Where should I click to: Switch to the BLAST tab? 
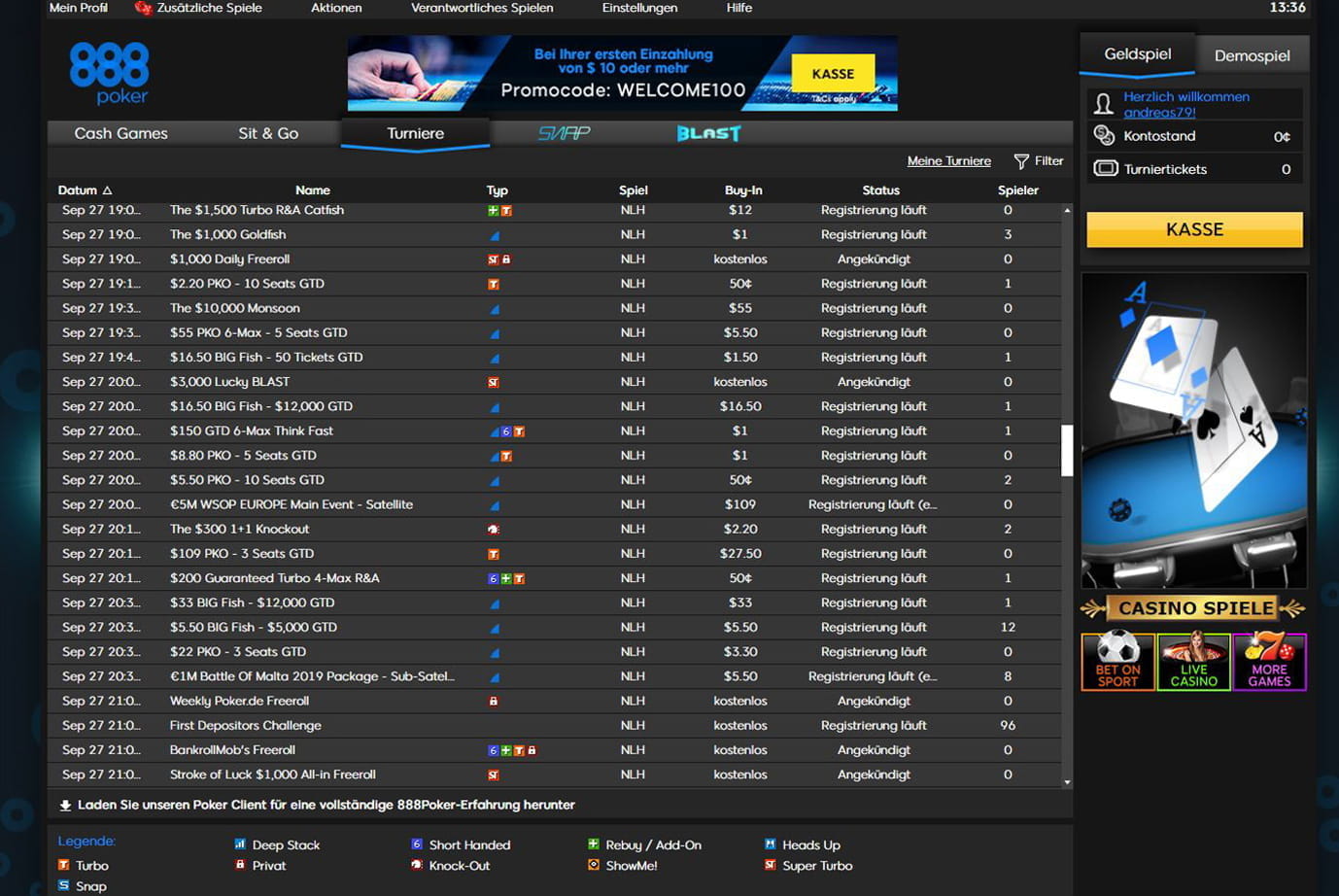(x=708, y=134)
